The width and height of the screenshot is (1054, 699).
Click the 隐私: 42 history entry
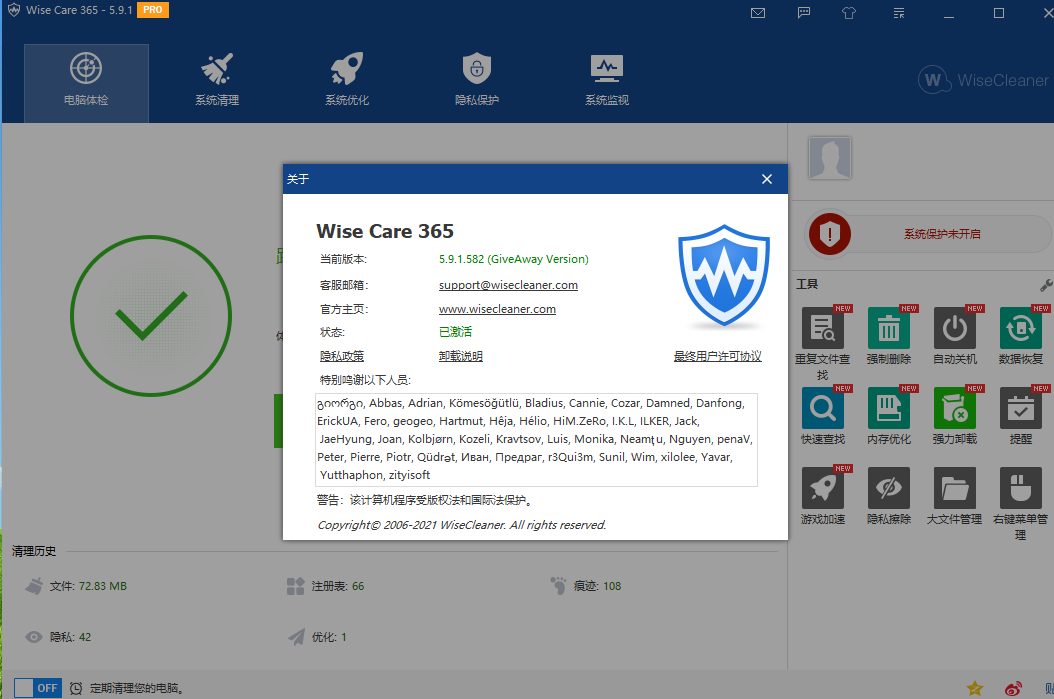(58, 637)
